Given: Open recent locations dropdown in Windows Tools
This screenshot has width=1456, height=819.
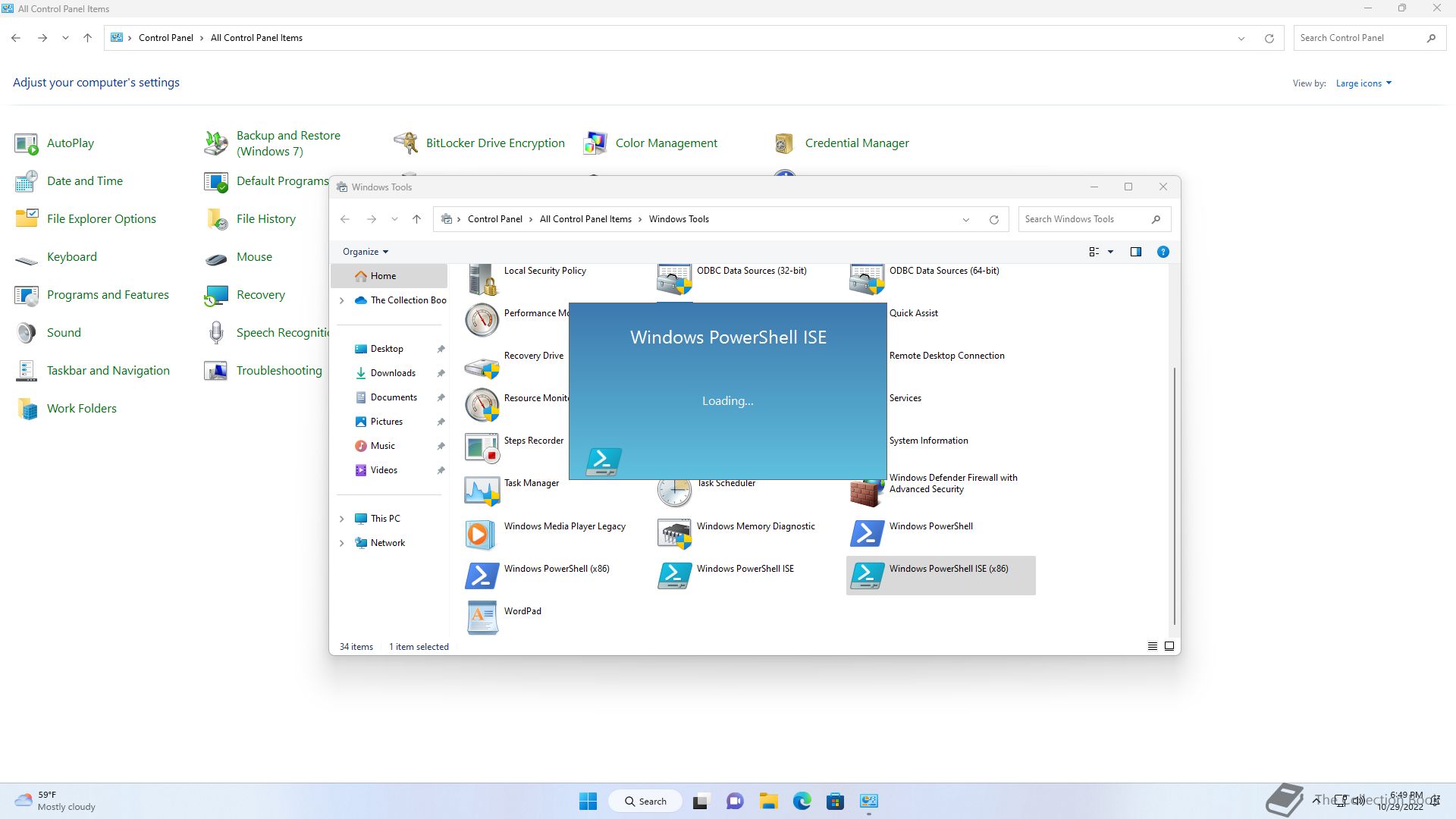Looking at the screenshot, I should (x=394, y=219).
